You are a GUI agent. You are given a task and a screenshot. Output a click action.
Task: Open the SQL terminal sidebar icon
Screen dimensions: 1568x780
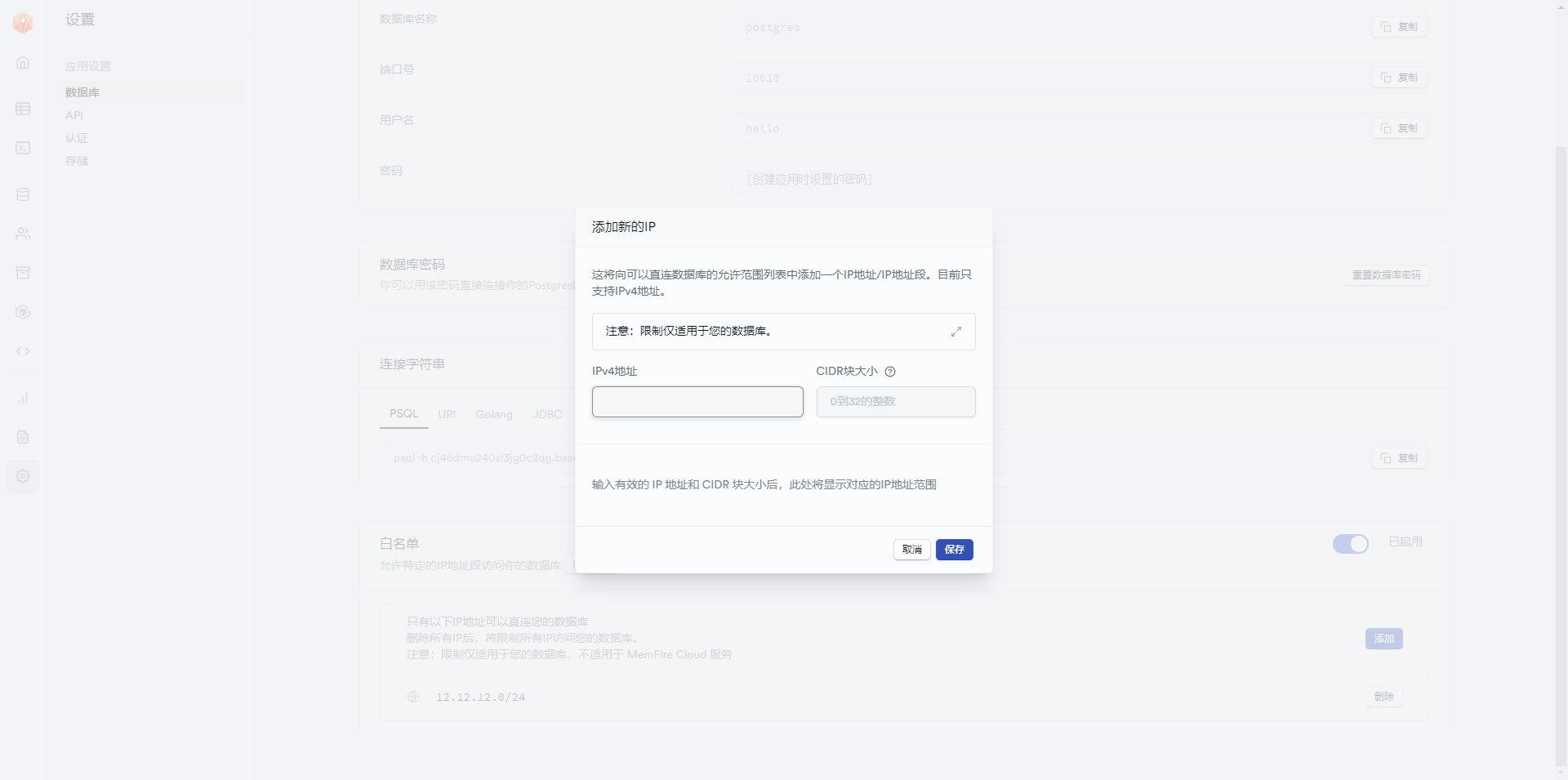[23, 148]
